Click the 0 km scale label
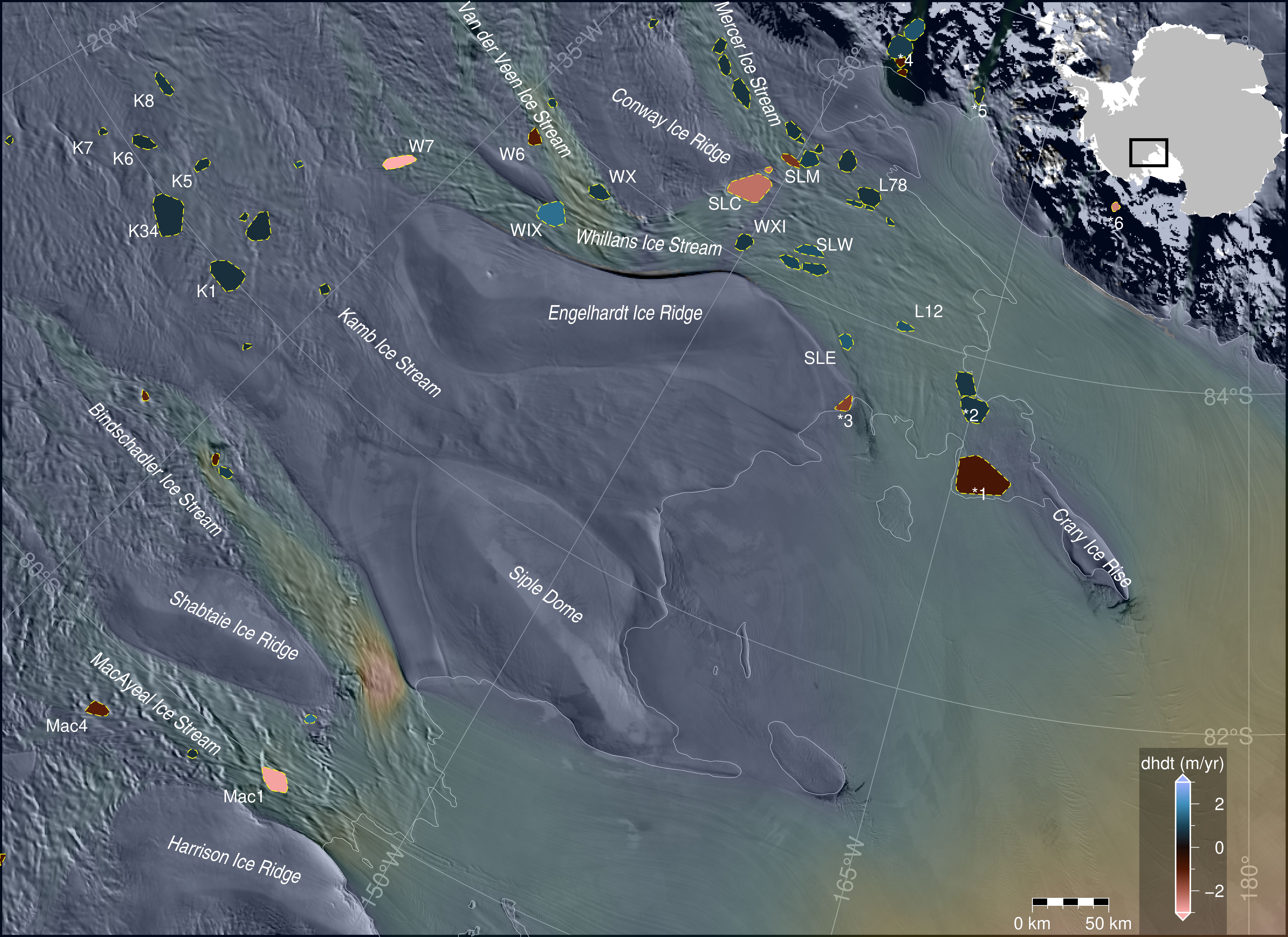1288x937 pixels. (1032, 923)
